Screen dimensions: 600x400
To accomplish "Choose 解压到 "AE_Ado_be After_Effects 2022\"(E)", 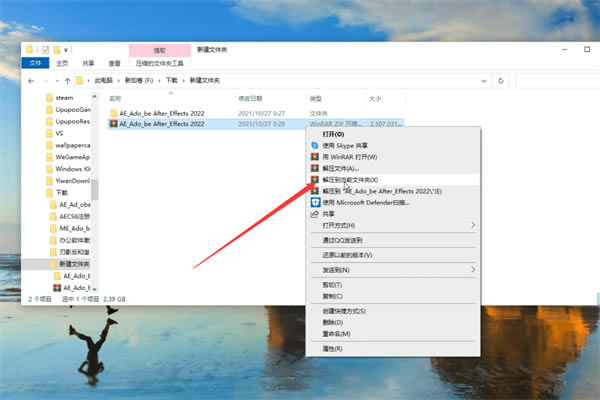I will click(x=393, y=191).
